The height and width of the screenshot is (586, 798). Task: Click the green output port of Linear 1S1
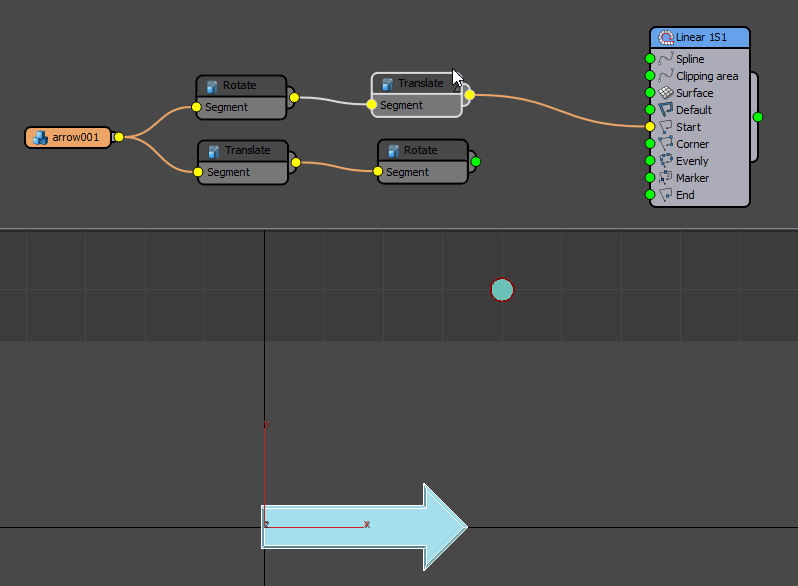coord(757,117)
